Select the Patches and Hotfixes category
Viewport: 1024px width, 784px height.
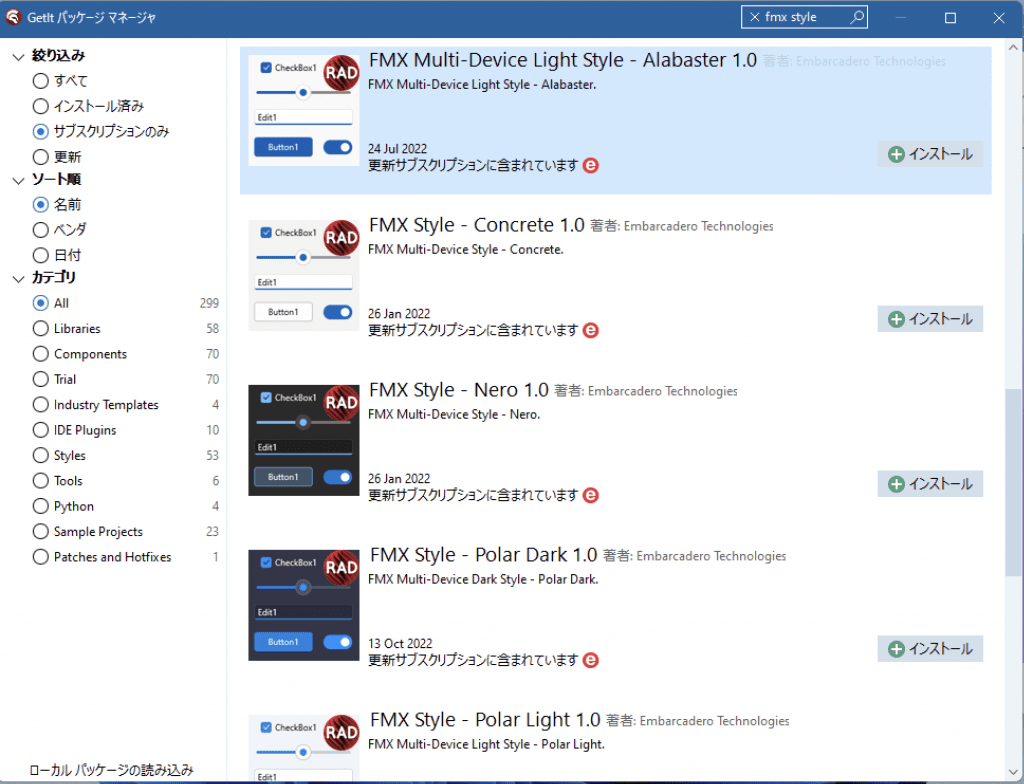pos(102,557)
